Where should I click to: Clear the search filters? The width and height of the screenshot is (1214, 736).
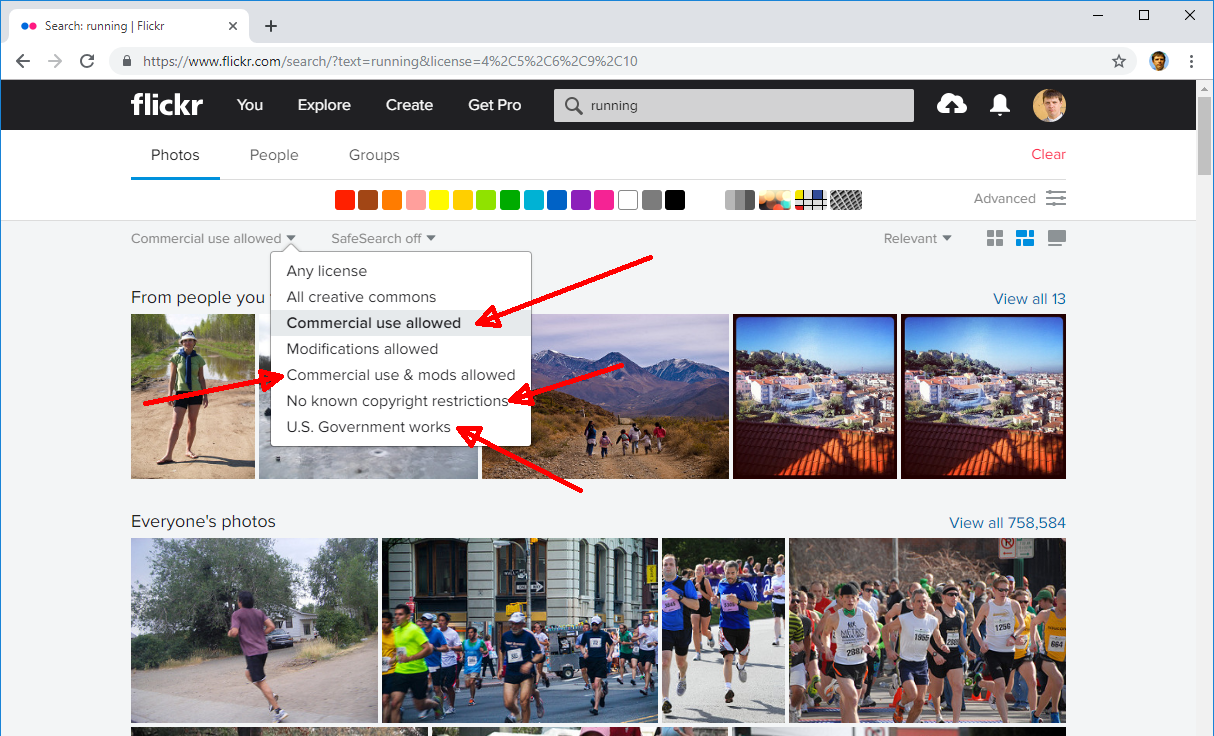pyautogui.click(x=1048, y=154)
